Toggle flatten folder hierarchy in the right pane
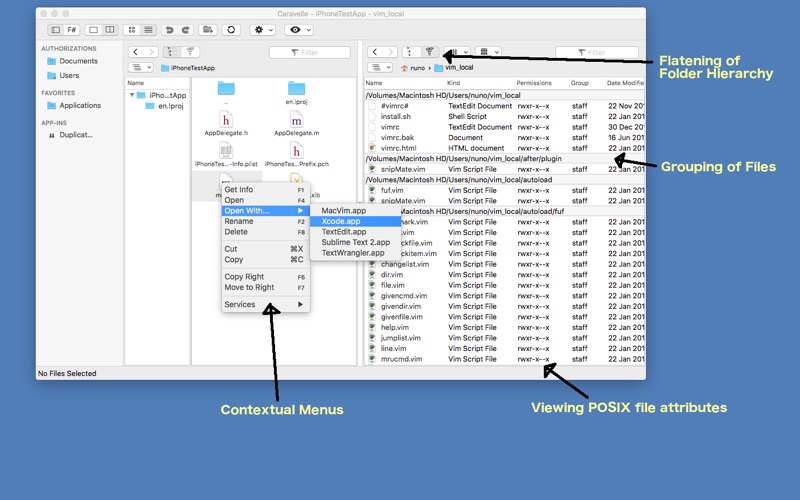The image size is (800, 500). [x=429, y=51]
